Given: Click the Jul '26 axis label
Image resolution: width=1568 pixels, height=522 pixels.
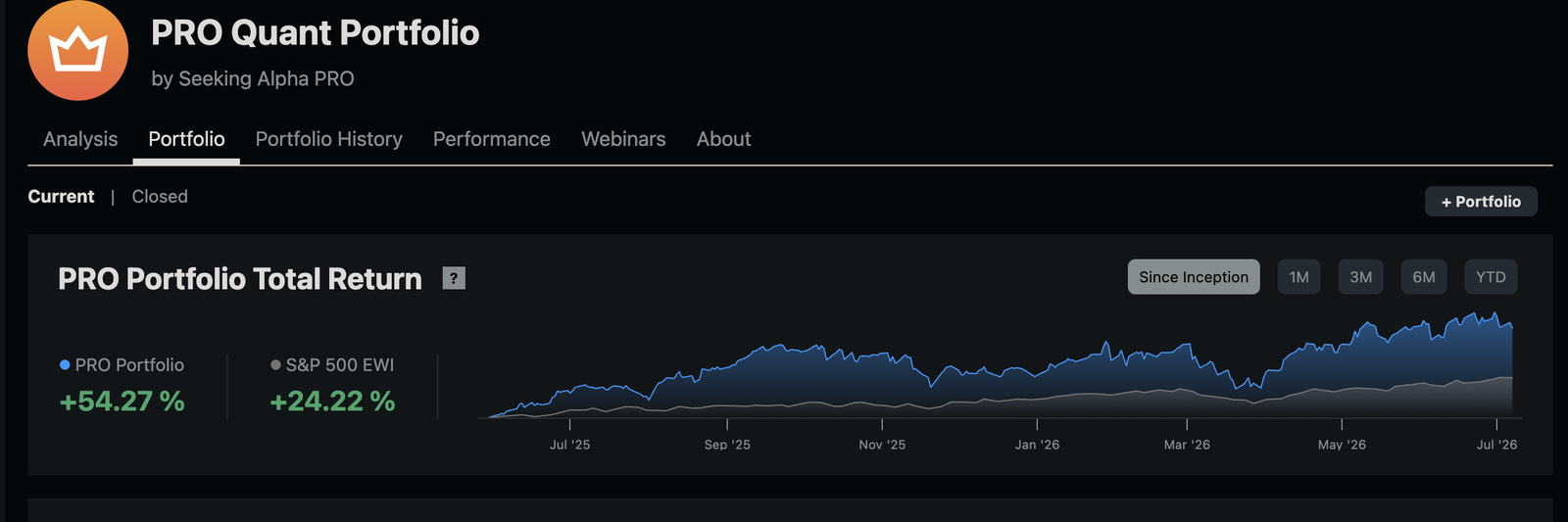Looking at the screenshot, I should point(1496,445).
